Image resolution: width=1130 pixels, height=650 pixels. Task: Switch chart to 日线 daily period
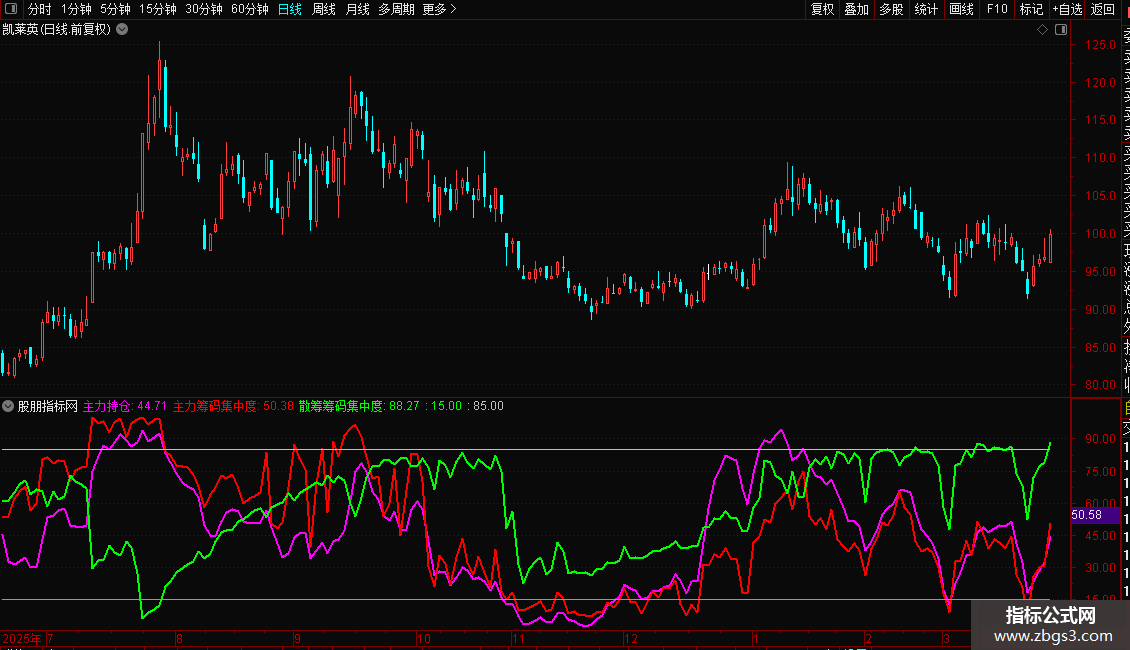(290, 9)
